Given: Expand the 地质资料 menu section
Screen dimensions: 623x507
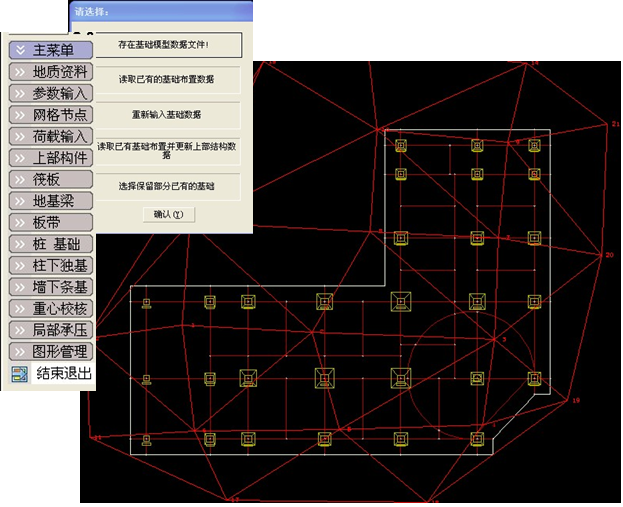Looking at the screenshot, I should pyautogui.click(x=50, y=71).
